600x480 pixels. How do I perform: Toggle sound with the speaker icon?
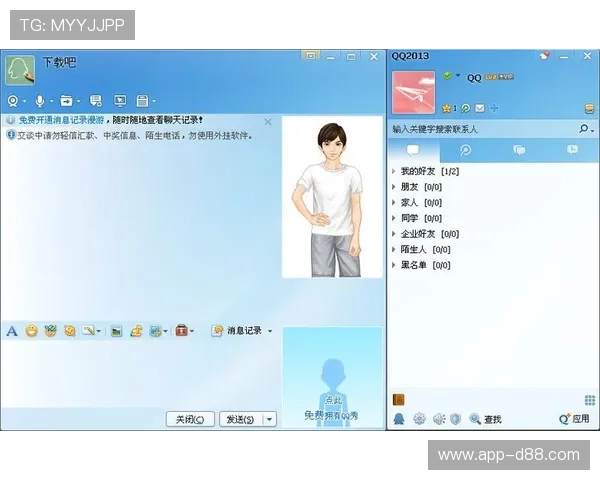click(x=438, y=419)
